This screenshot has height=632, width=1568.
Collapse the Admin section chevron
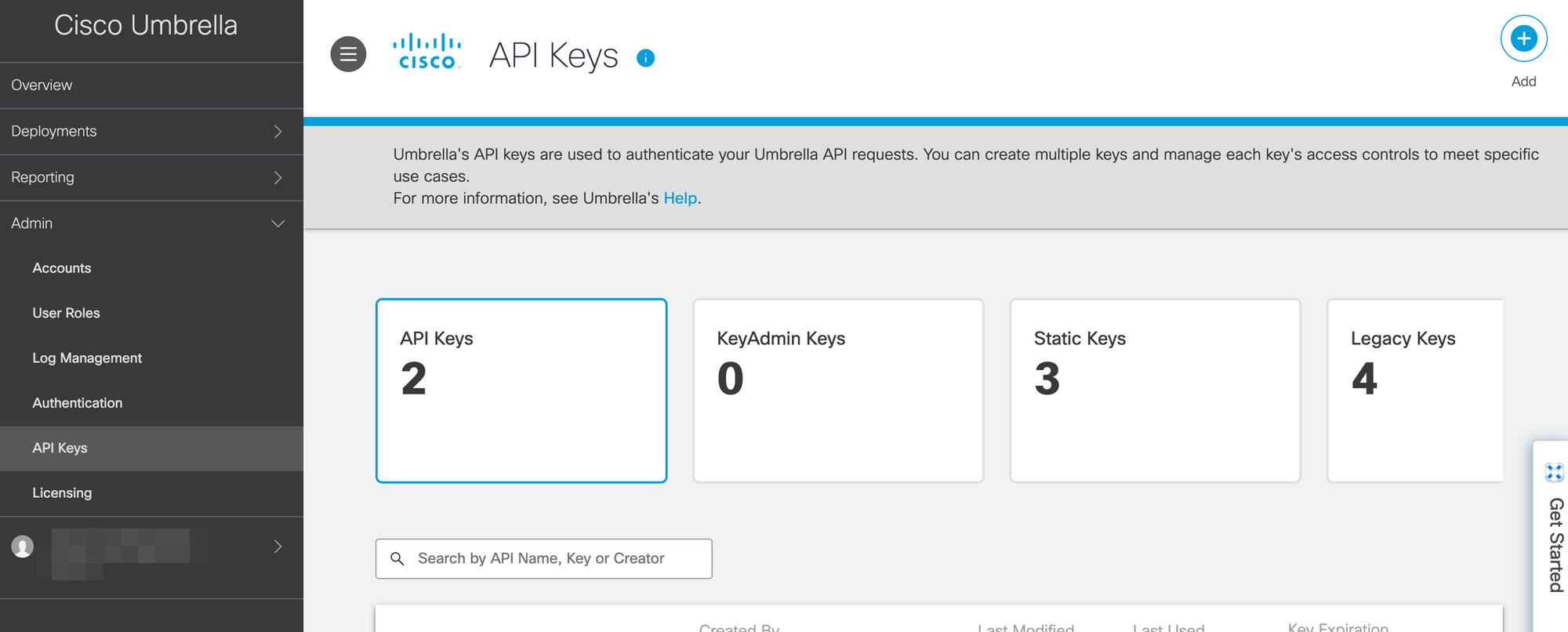coord(278,223)
